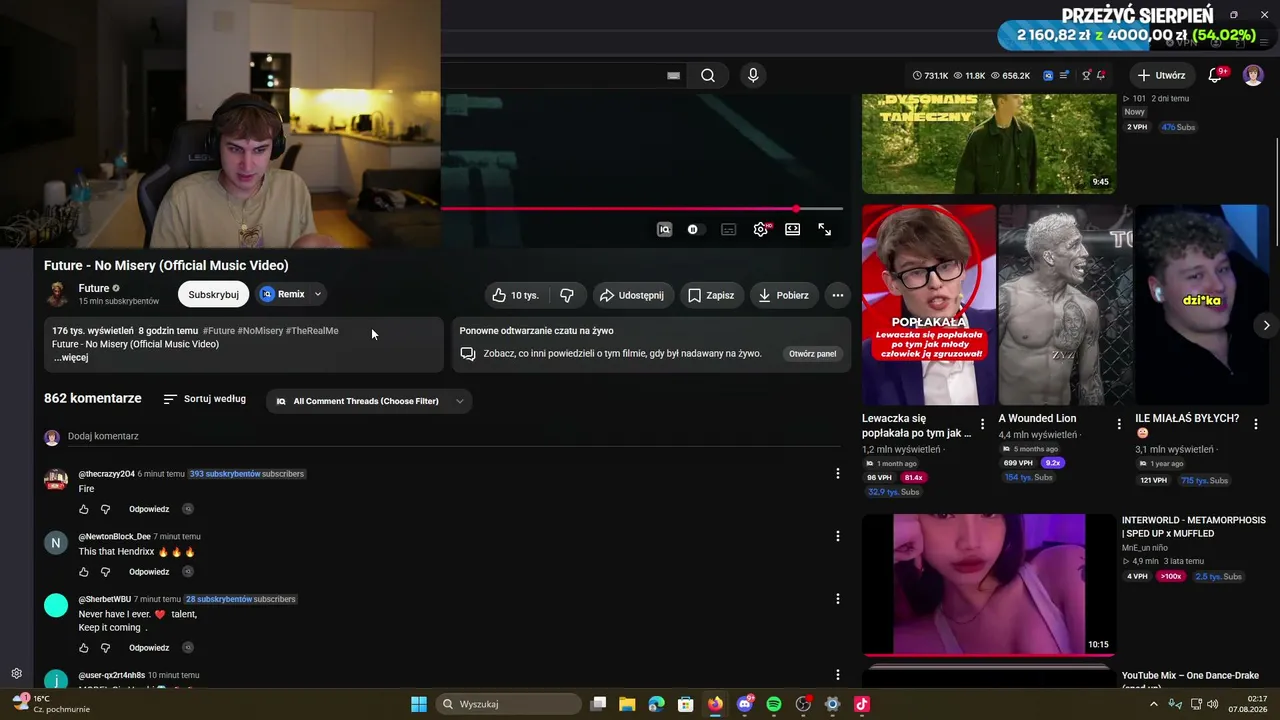Open video player settings gear
The image size is (1280, 720).
(761, 229)
